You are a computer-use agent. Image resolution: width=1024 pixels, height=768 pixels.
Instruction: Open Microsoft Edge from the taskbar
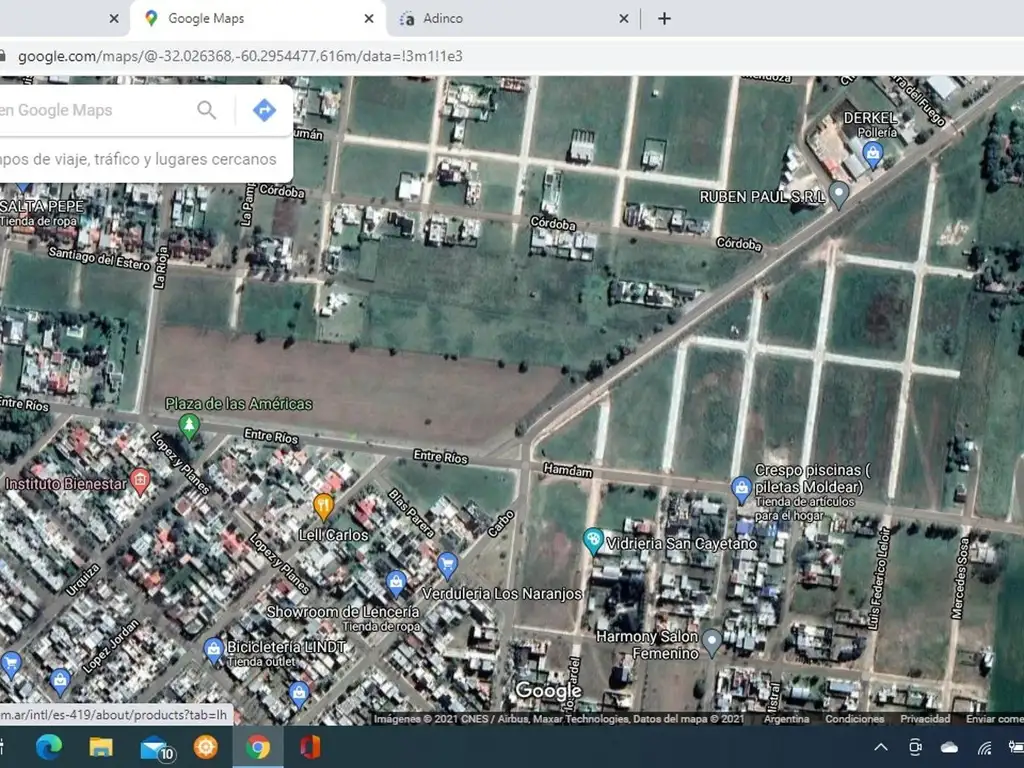pos(49,747)
